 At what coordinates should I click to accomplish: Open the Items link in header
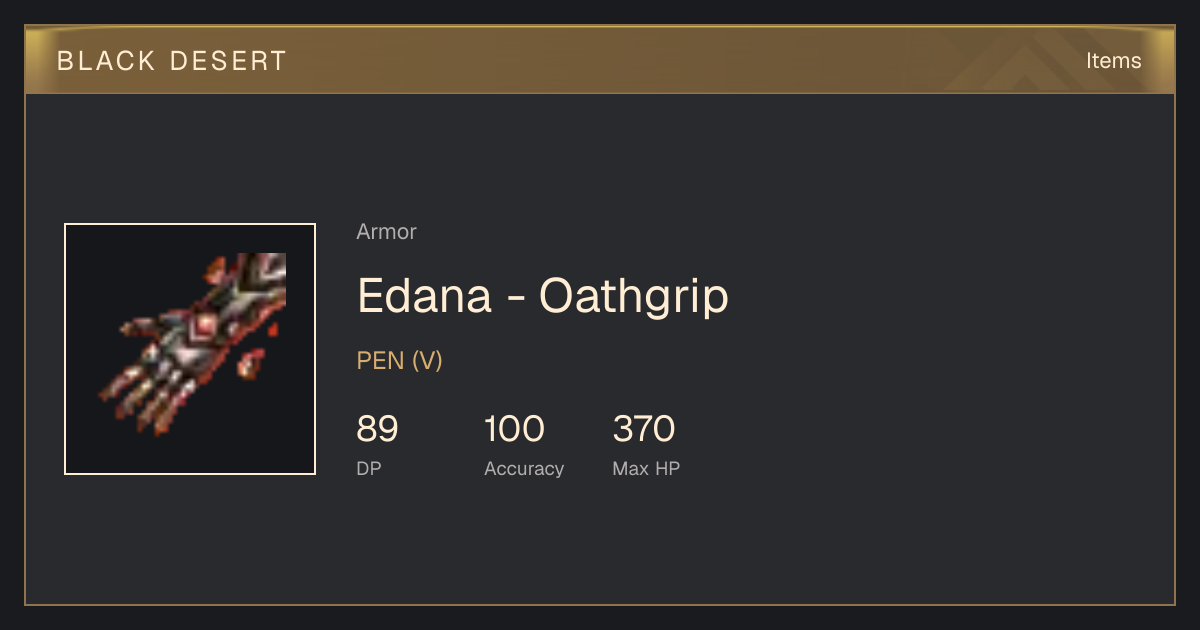1113,61
